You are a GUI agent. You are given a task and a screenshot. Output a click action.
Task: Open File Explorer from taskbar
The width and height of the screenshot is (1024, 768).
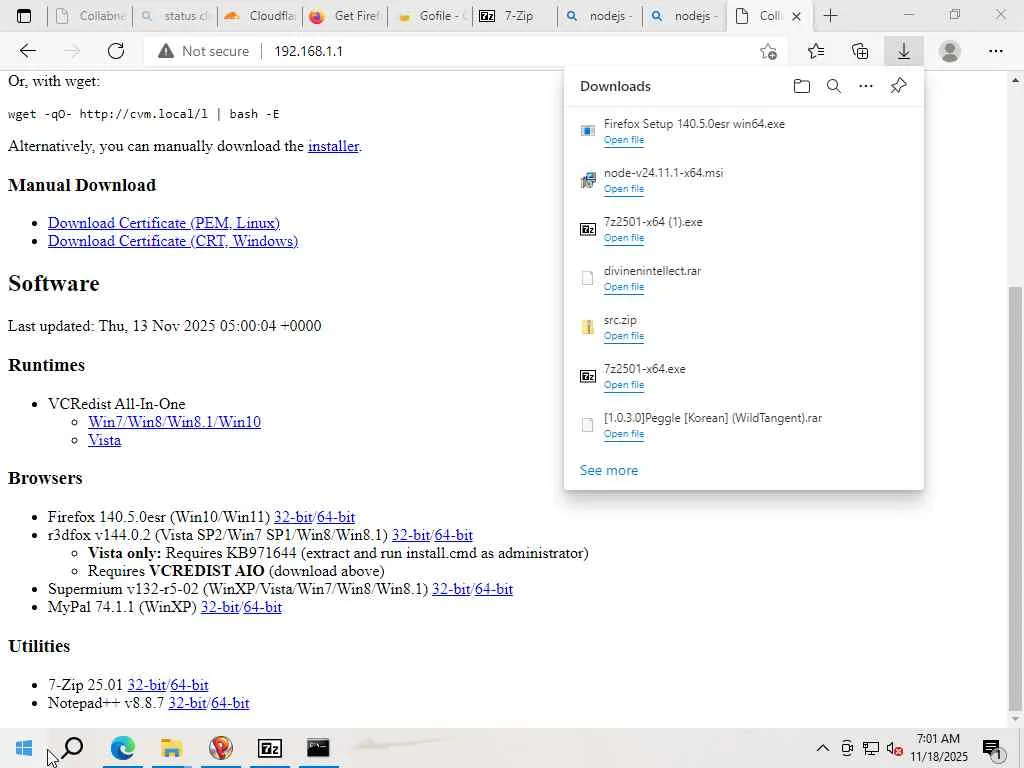[171, 748]
